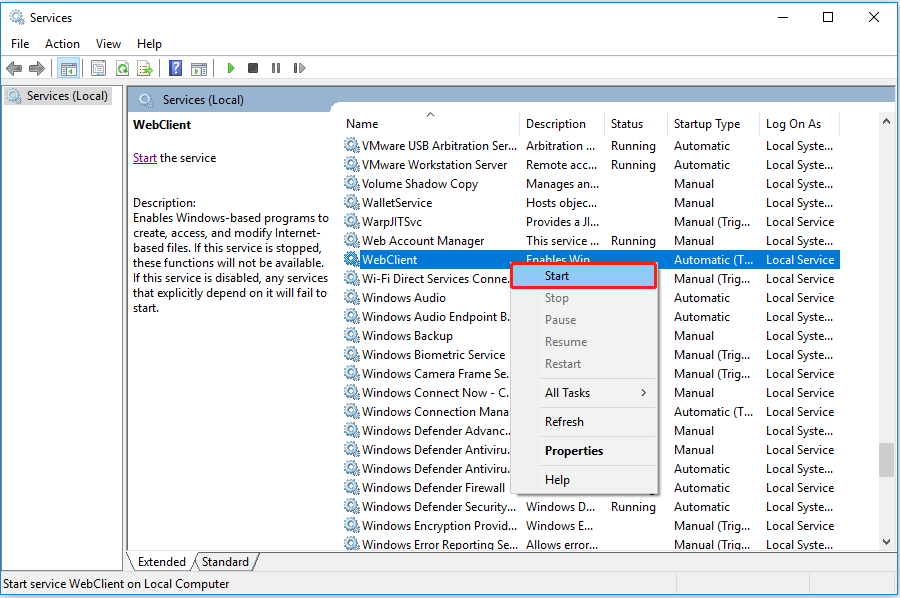This screenshot has width=900, height=598.
Task: Select Windows Defender Advanced Threat row
Action: (427, 430)
